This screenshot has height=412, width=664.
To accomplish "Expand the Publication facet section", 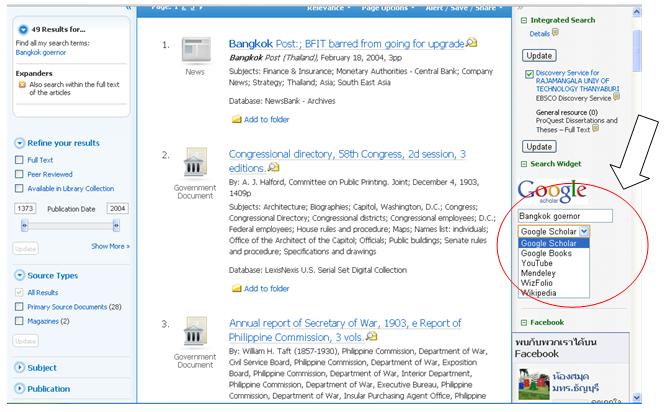I will point(20,389).
